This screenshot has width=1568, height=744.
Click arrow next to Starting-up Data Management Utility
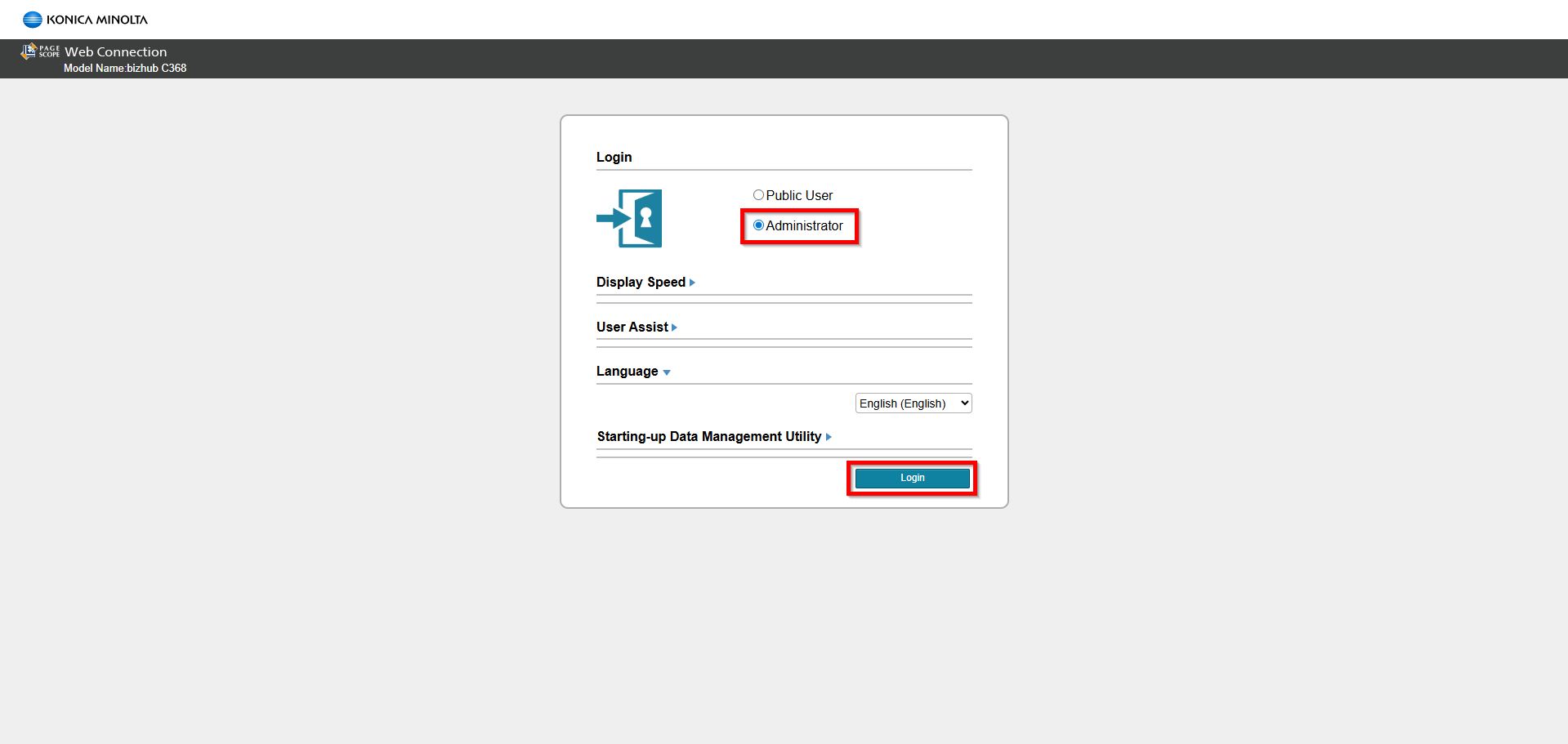coord(829,437)
